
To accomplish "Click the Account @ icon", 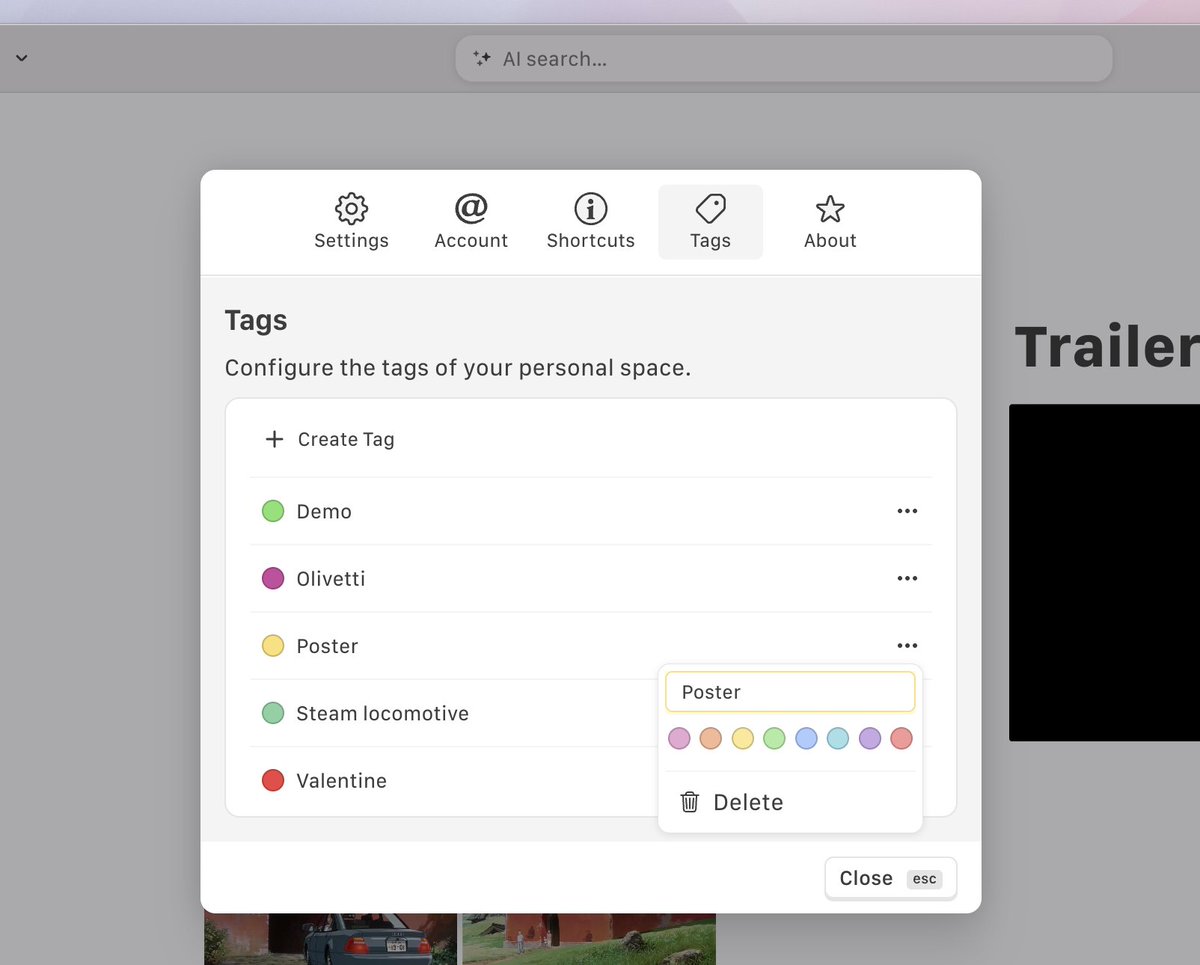I will coord(470,208).
